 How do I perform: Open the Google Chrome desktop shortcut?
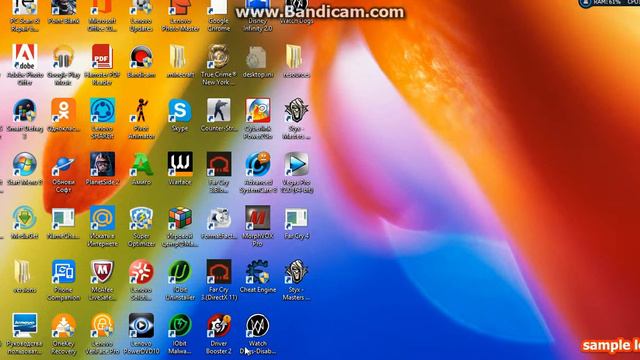coord(218,16)
